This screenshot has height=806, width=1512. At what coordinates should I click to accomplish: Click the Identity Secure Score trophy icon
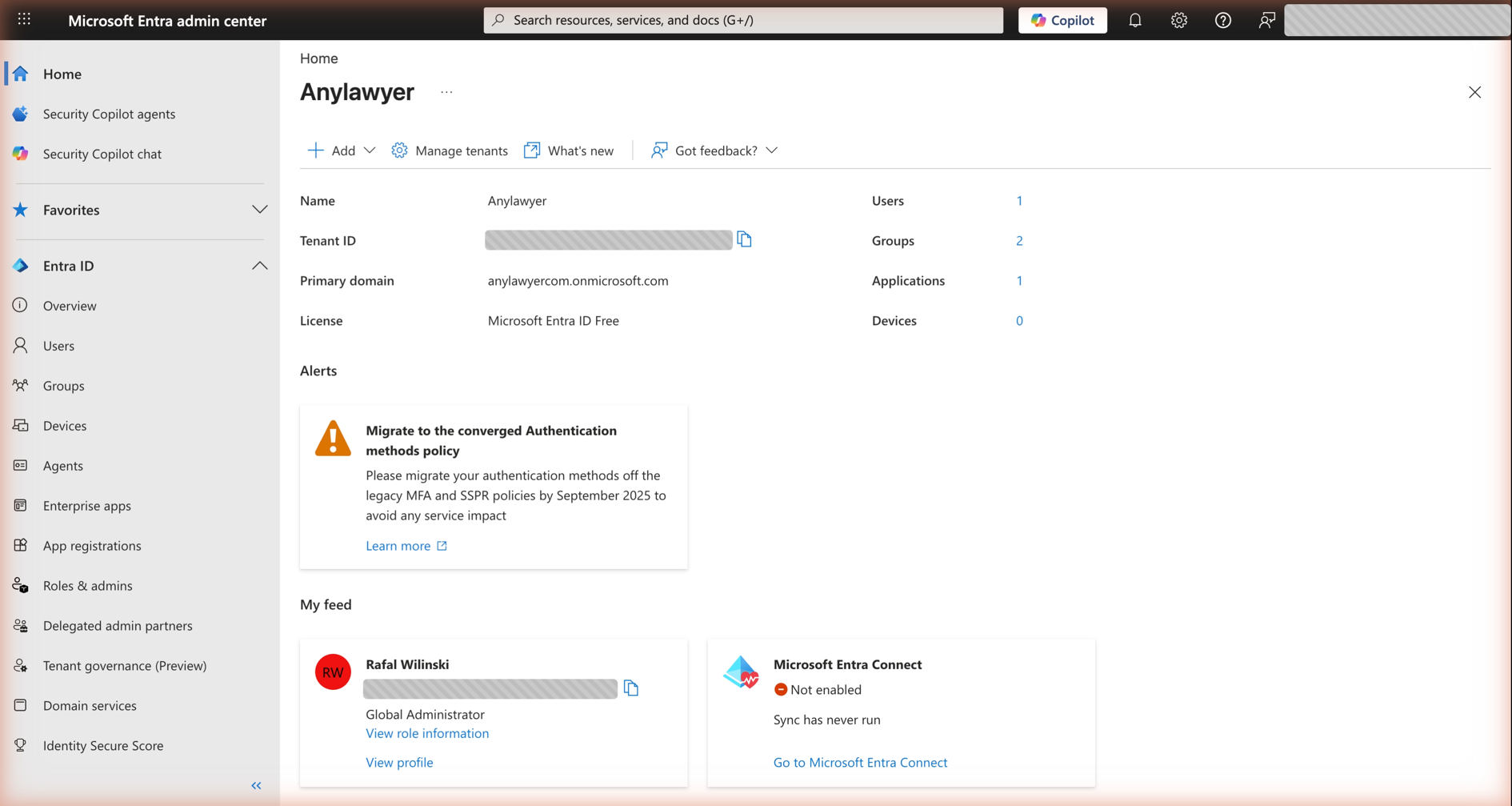point(21,745)
